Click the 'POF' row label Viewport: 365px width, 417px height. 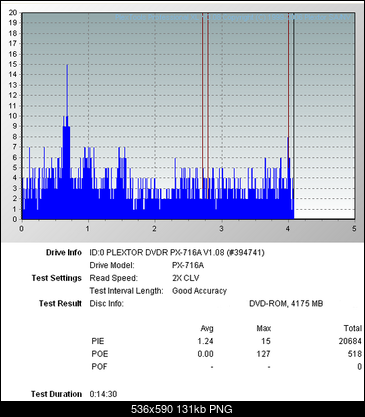(x=99, y=367)
